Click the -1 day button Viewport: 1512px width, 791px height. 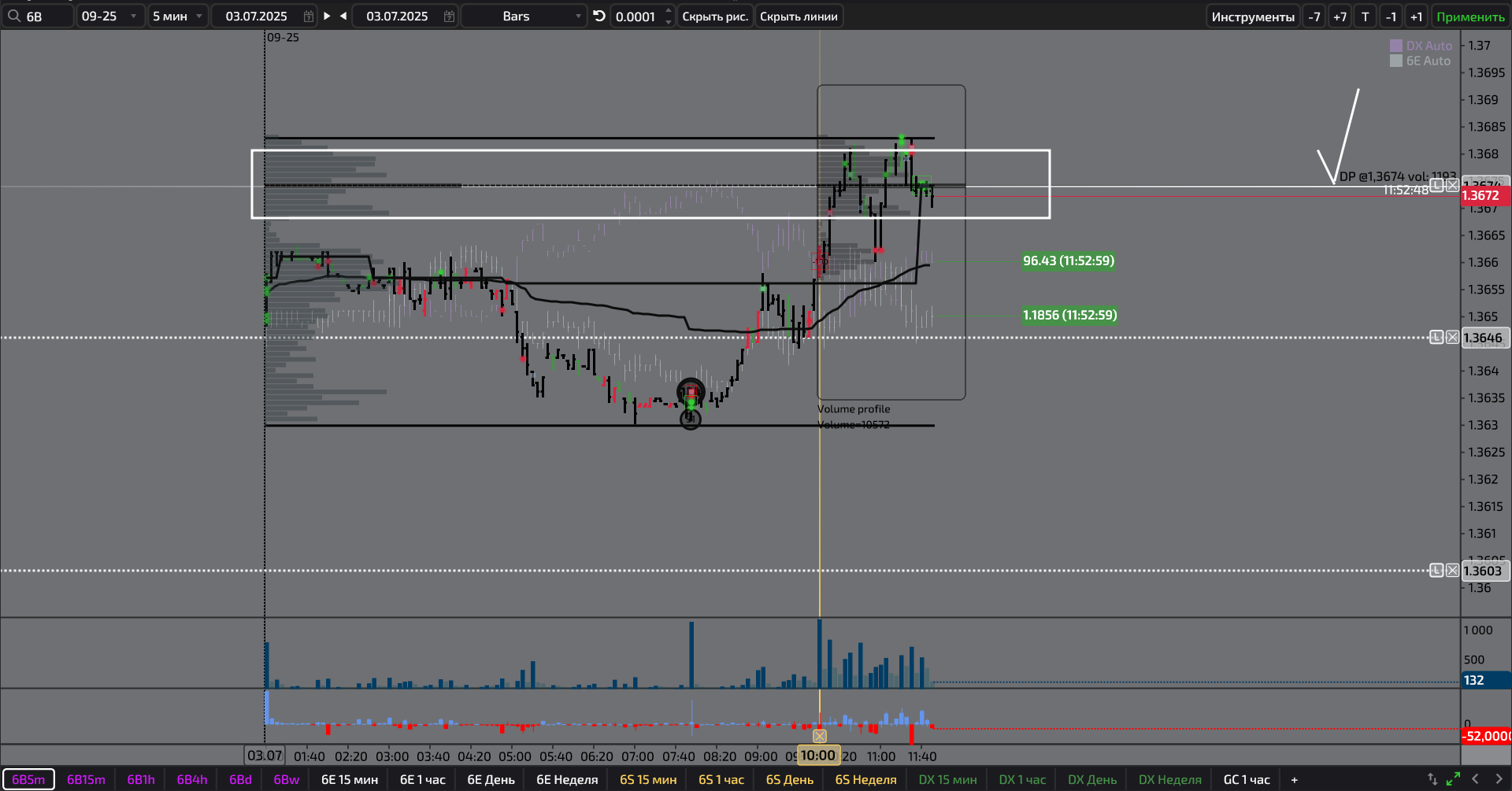(x=1392, y=17)
